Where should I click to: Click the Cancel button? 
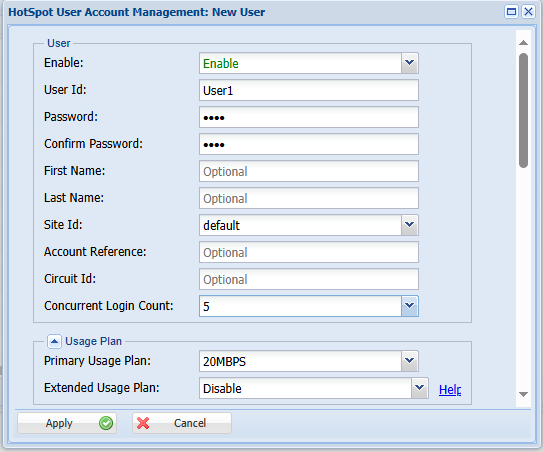point(182,423)
